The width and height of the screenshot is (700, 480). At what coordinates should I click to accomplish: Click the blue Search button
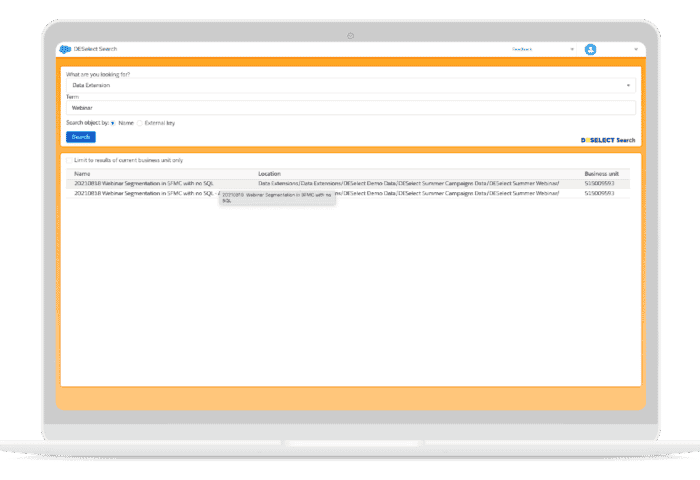80,137
